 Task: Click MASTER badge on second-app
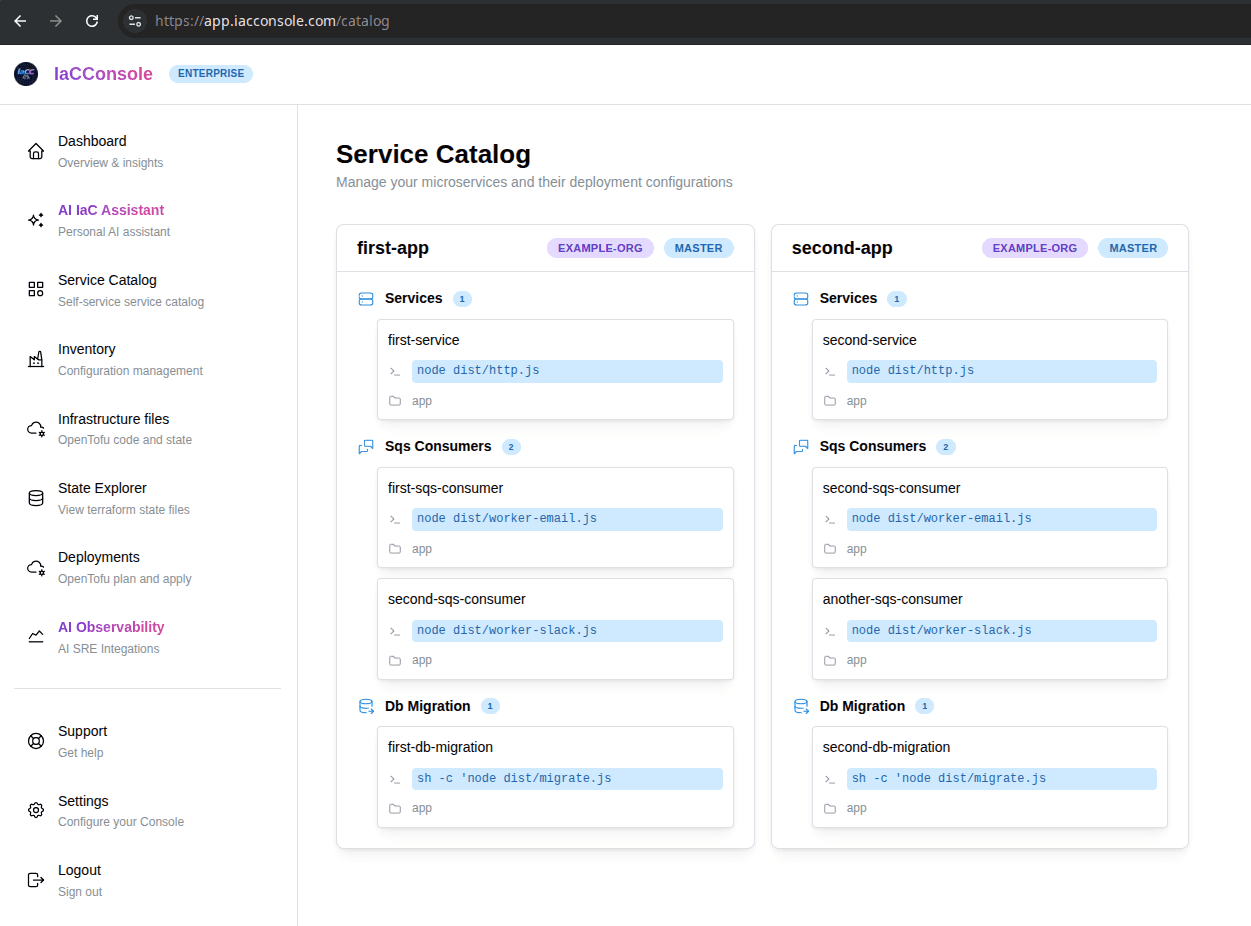[x=1133, y=248]
